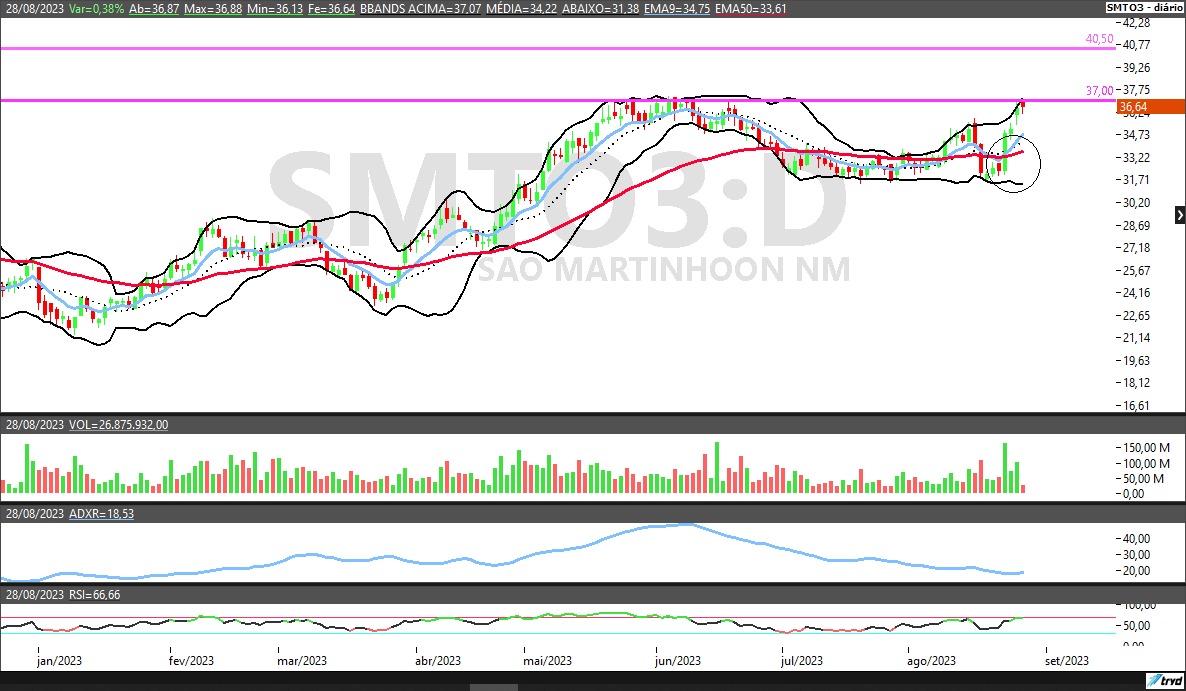Click the orange 36,64 current price tag
The image size is (1186, 691).
[1150, 107]
